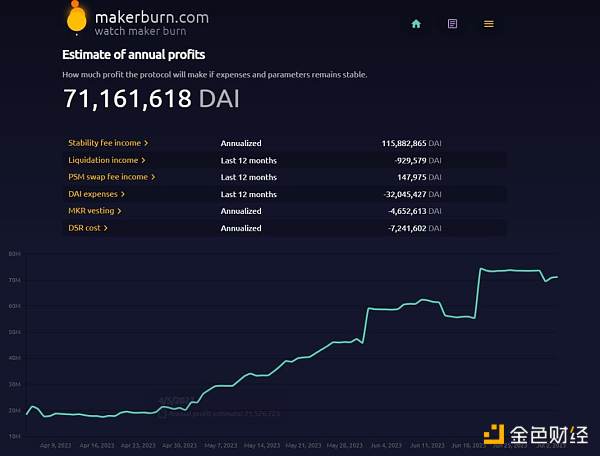Open the makerburn.com site title
This screenshot has width=600, height=456.
pos(152,18)
